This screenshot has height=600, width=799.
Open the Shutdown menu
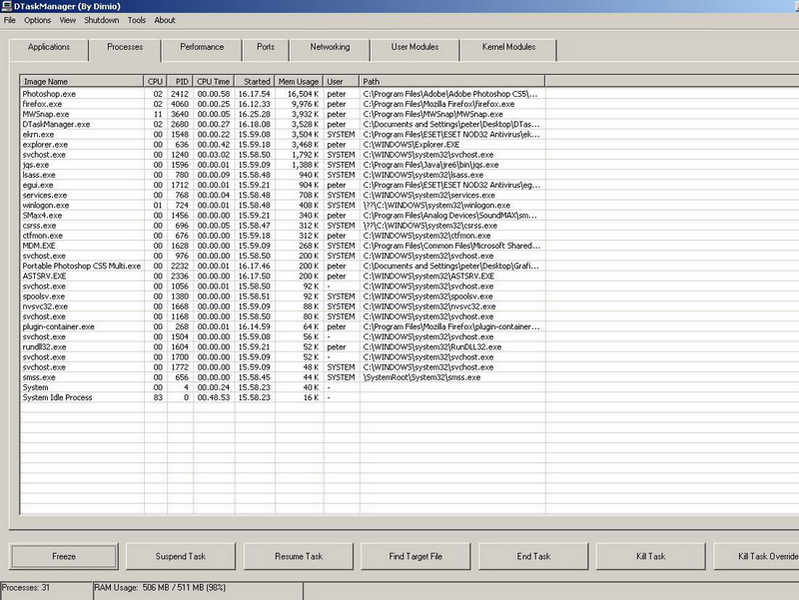click(x=101, y=20)
